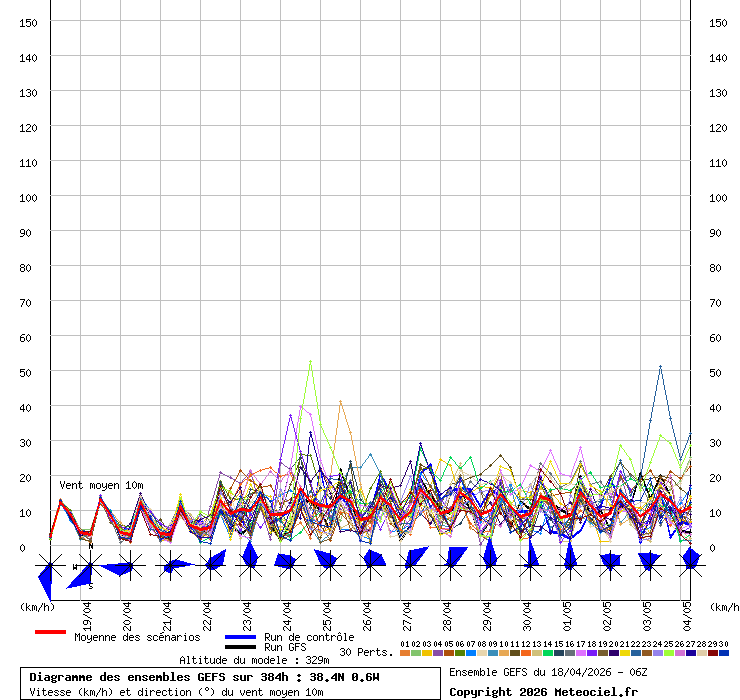Click the Copyright 2026 Meteociel.fr text
Image resolution: width=740 pixels, height=700 pixels.
pos(543,691)
